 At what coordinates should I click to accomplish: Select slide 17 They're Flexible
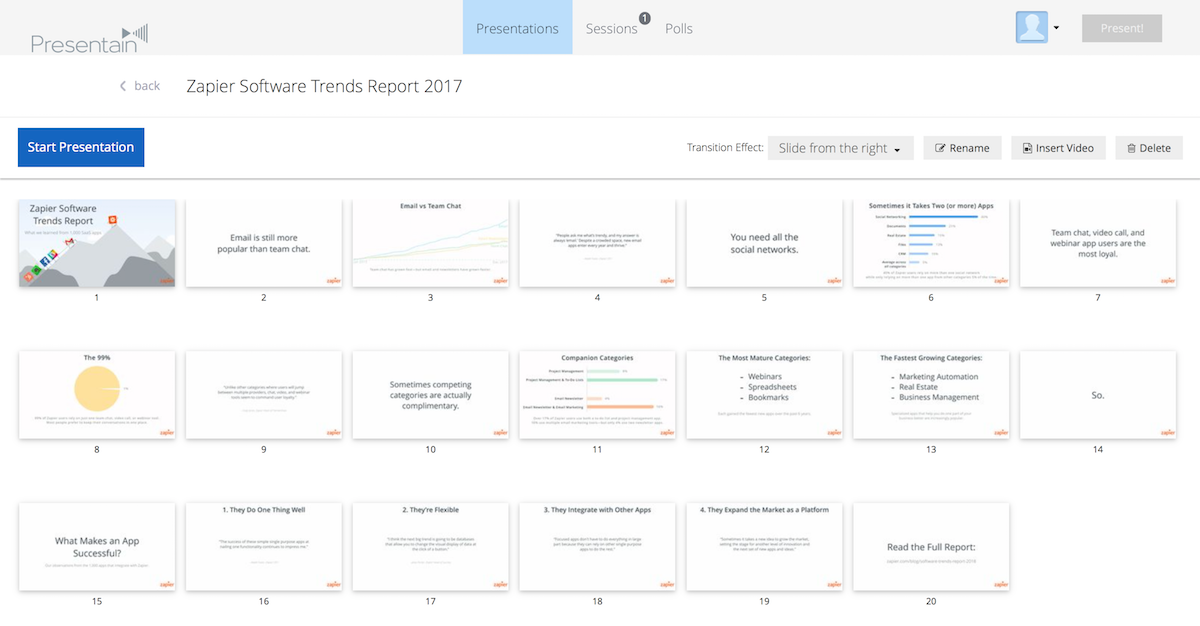coord(431,547)
